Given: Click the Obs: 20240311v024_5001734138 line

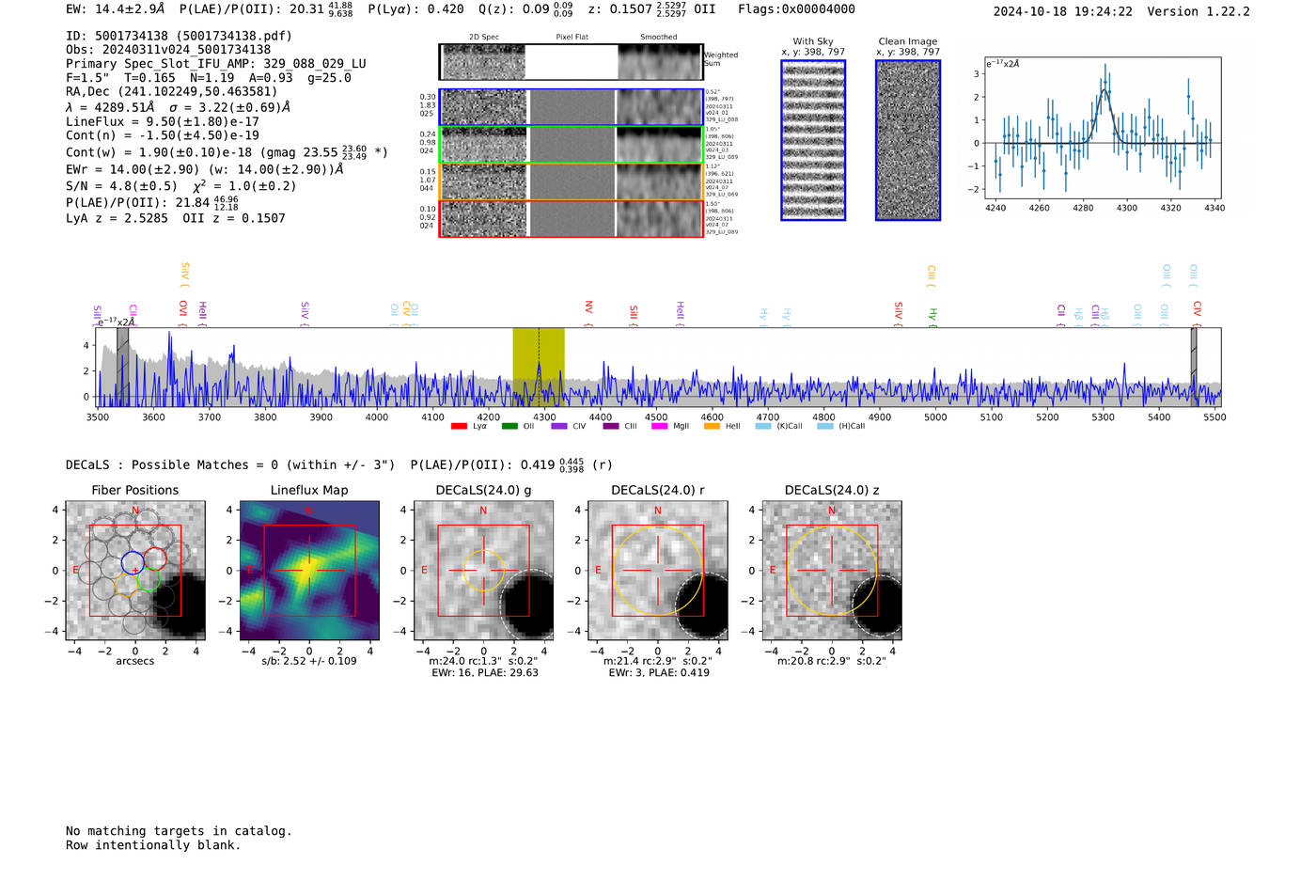Looking at the screenshot, I should (x=168, y=50).
